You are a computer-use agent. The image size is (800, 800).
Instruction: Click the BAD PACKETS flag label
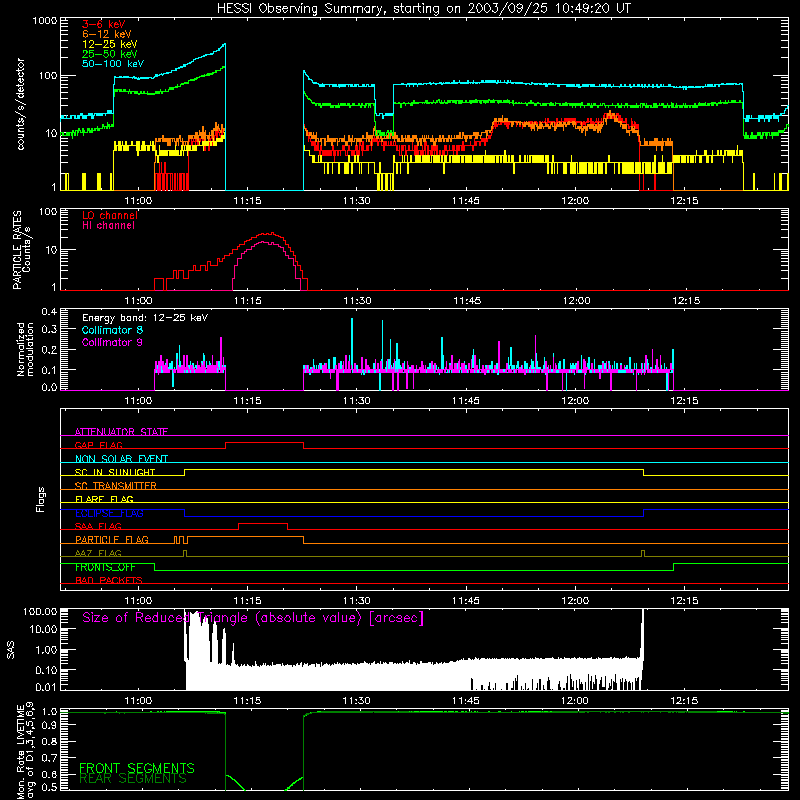109,580
